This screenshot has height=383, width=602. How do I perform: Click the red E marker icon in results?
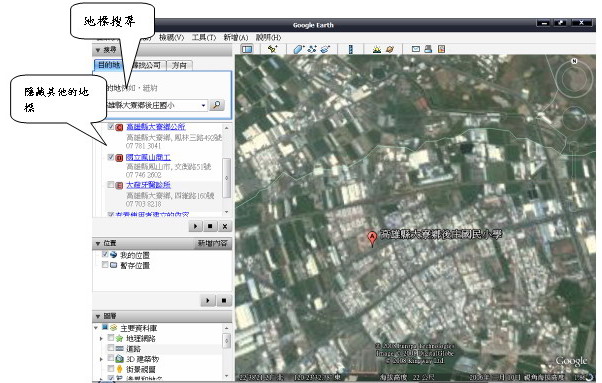119,185
